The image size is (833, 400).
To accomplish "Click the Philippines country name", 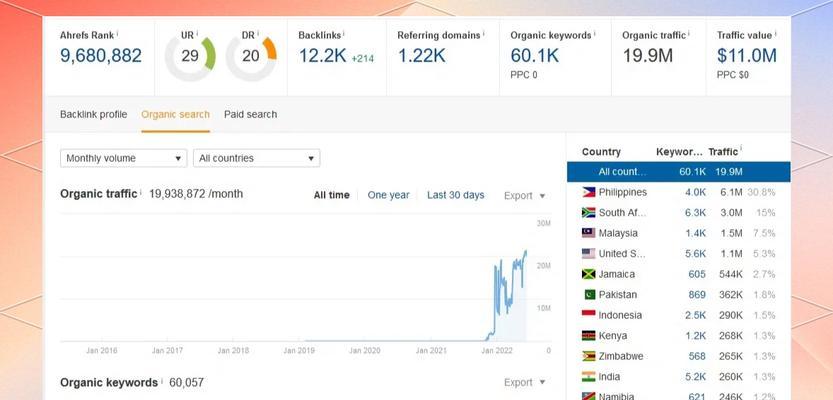I will click(x=623, y=192).
